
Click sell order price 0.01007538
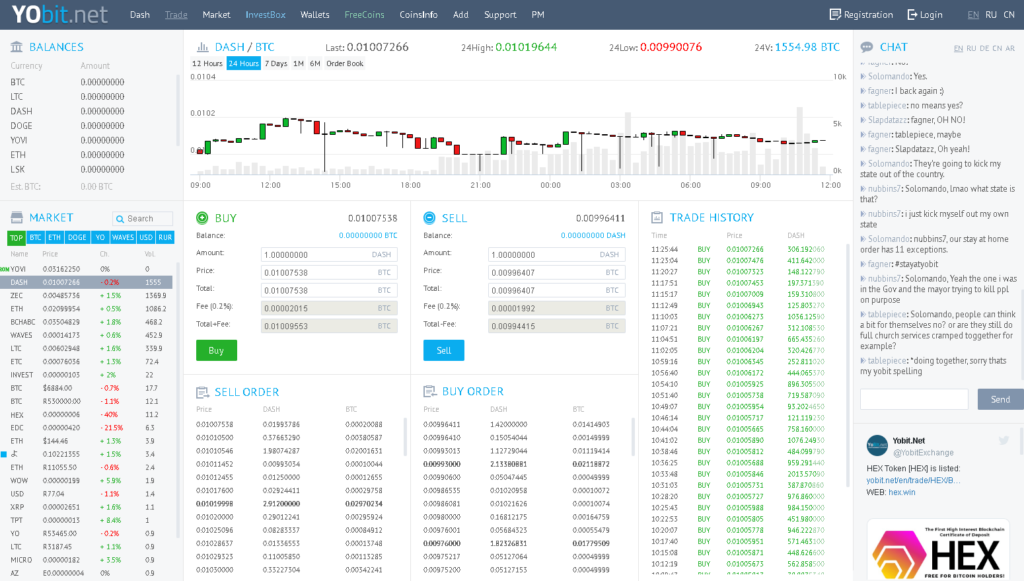(x=214, y=424)
